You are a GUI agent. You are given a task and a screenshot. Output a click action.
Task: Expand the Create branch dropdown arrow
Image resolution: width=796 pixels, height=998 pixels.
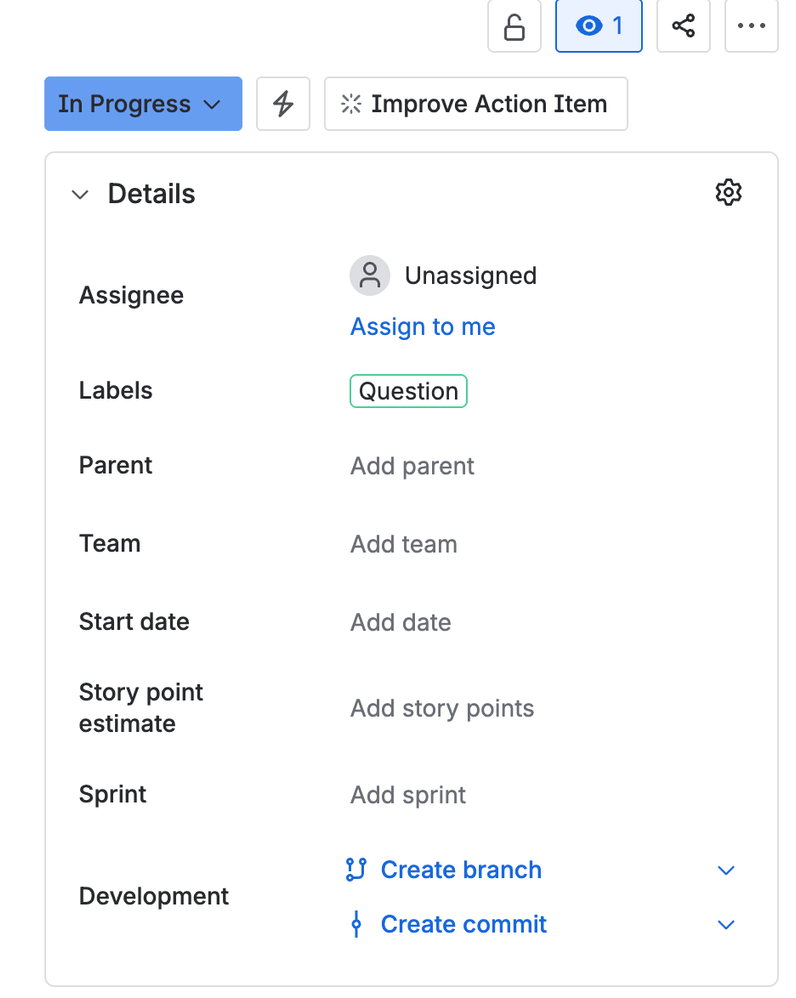click(x=727, y=870)
